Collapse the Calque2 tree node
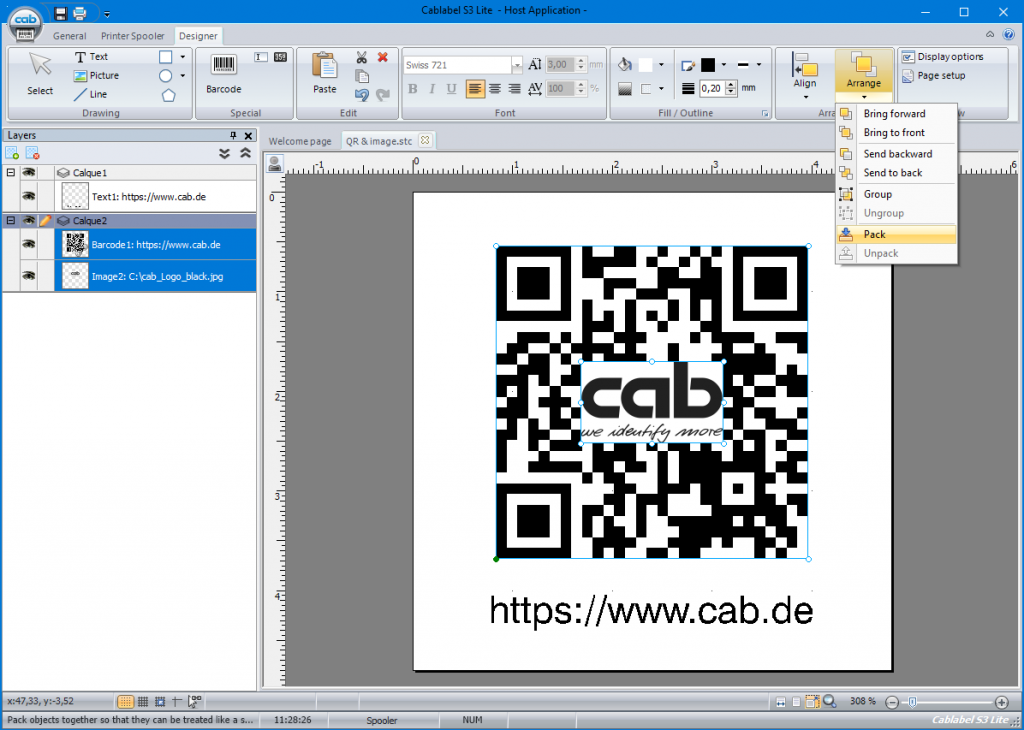 pyautogui.click(x=10, y=221)
